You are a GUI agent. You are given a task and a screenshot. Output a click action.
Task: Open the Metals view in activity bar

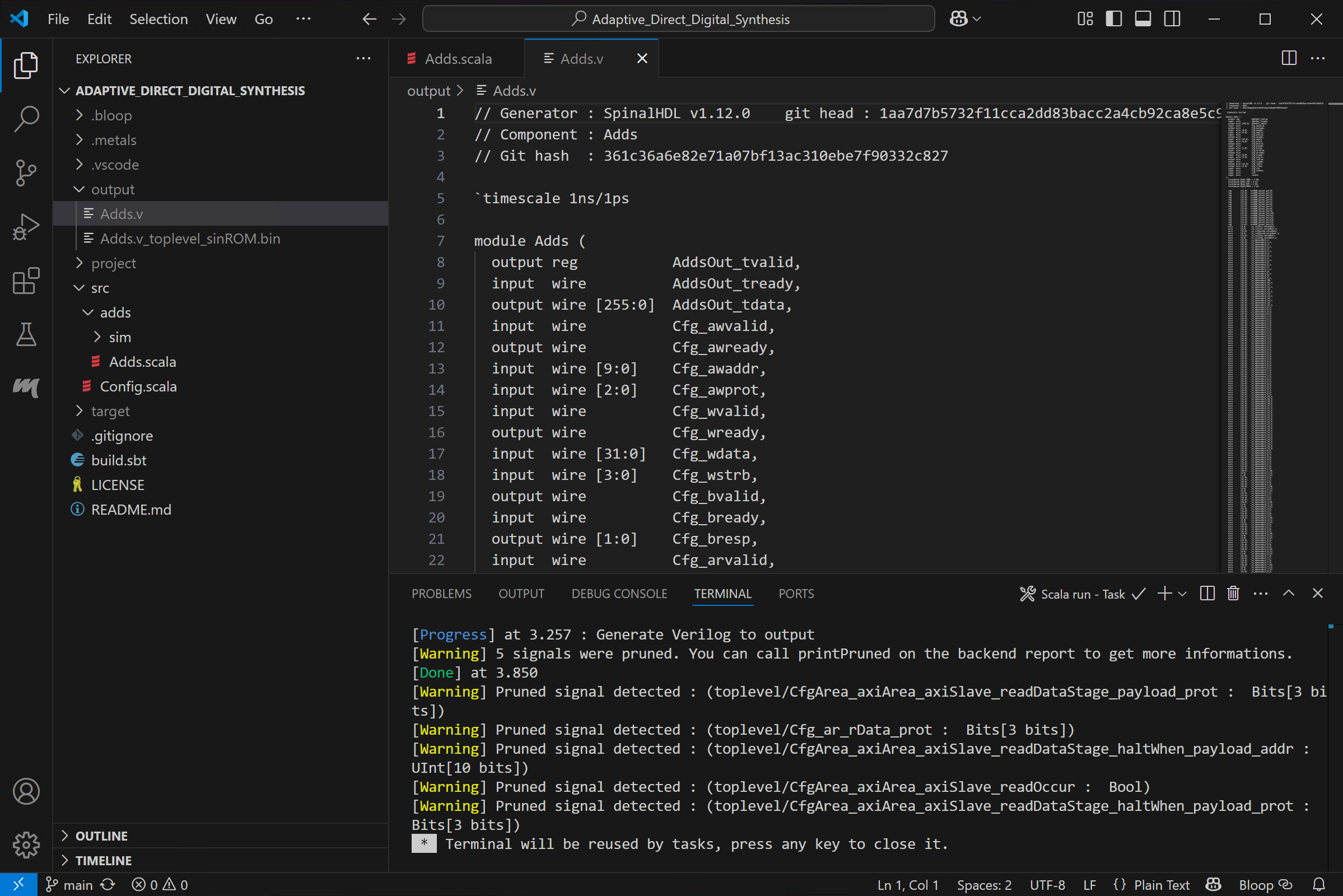coord(26,388)
